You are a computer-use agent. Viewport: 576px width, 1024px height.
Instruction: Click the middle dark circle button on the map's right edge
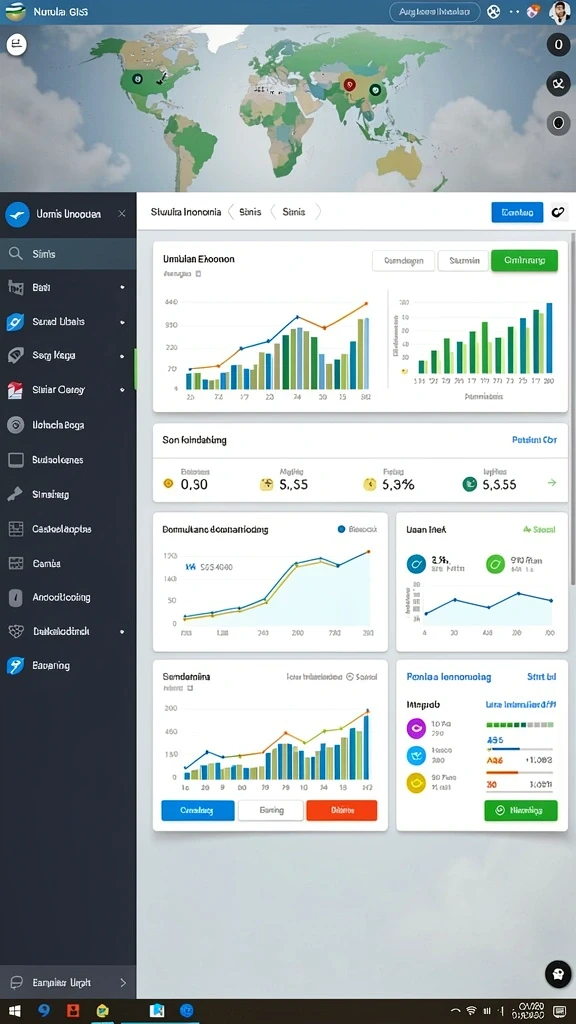tap(558, 84)
